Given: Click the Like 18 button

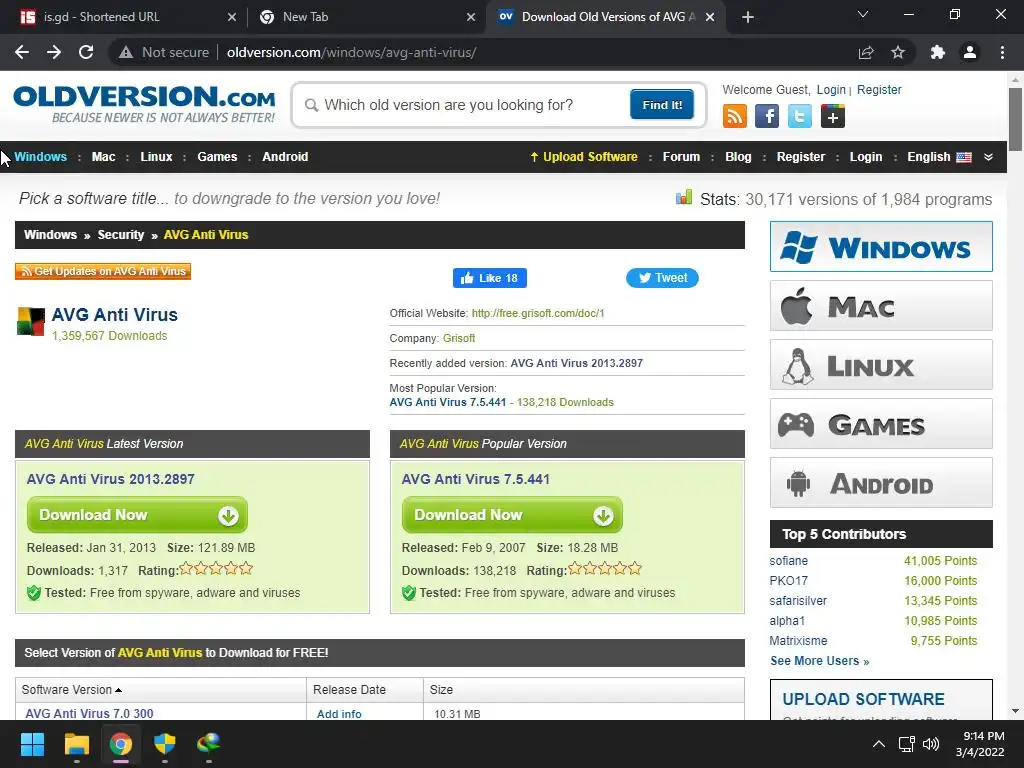Looking at the screenshot, I should tap(490, 278).
